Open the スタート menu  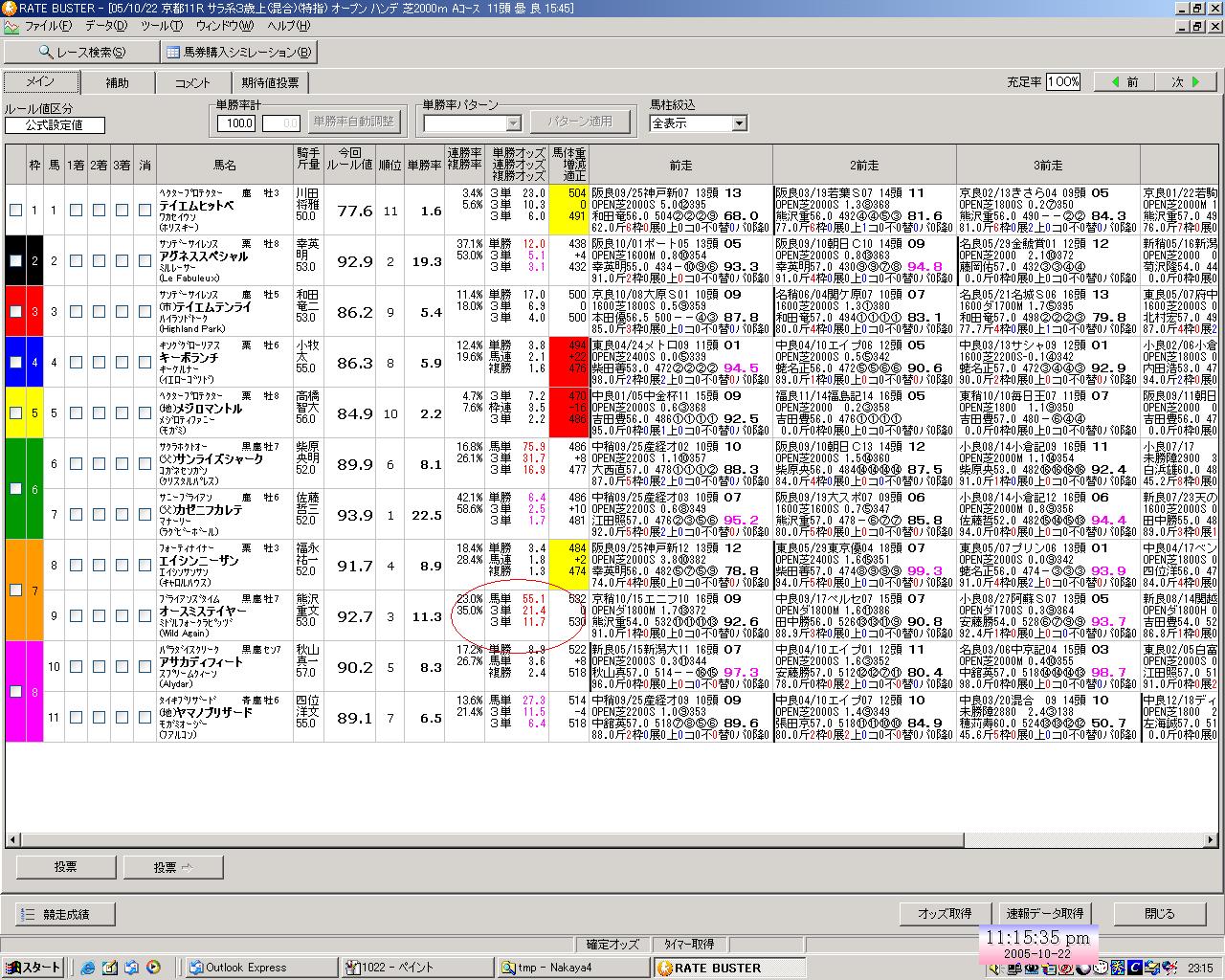(x=33, y=968)
